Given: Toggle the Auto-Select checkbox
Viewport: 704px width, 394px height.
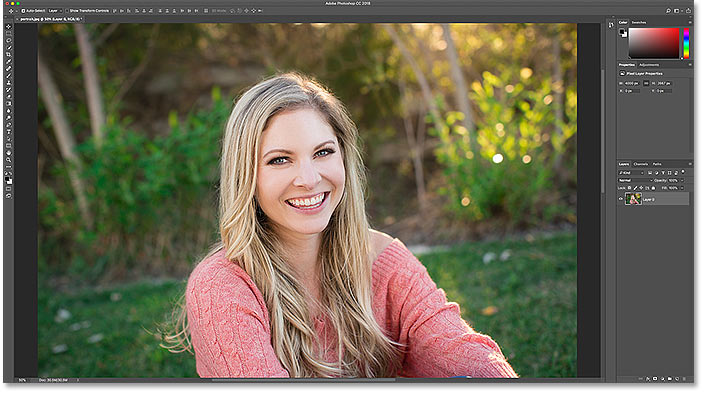Looking at the screenshot, I should (x=23, y=11).
